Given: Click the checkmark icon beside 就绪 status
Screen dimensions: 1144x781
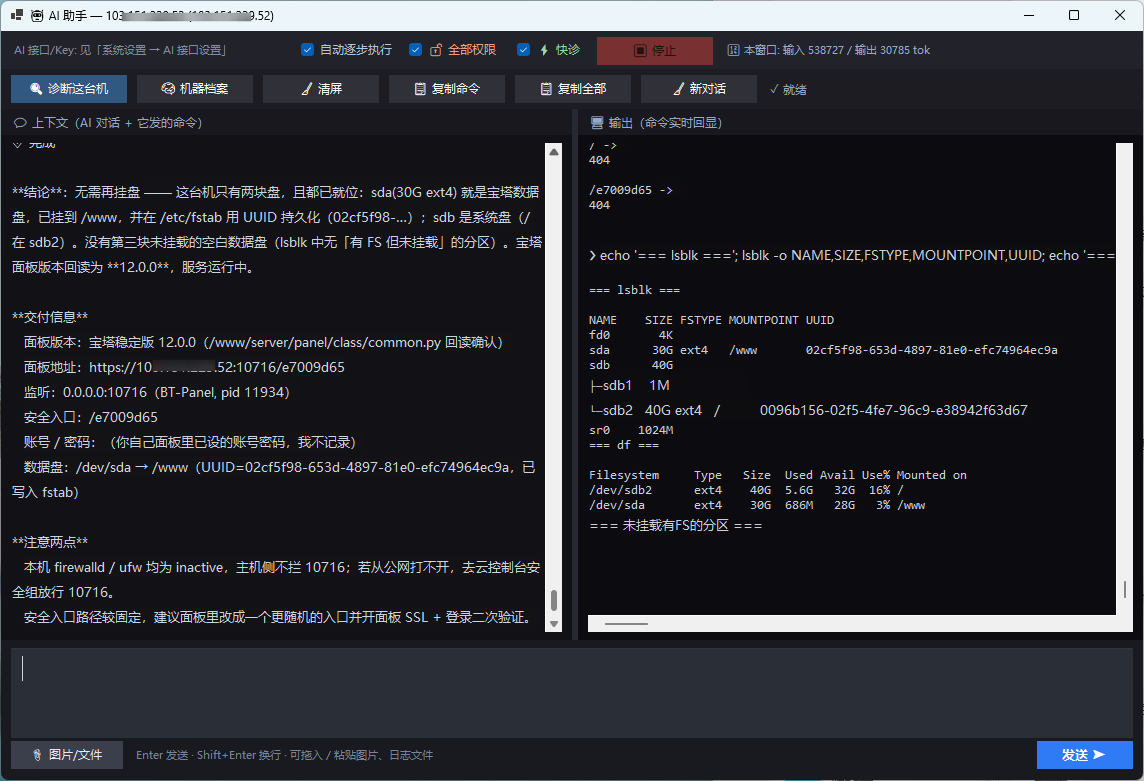Looking at the screenshot, I should click(774, 89).
